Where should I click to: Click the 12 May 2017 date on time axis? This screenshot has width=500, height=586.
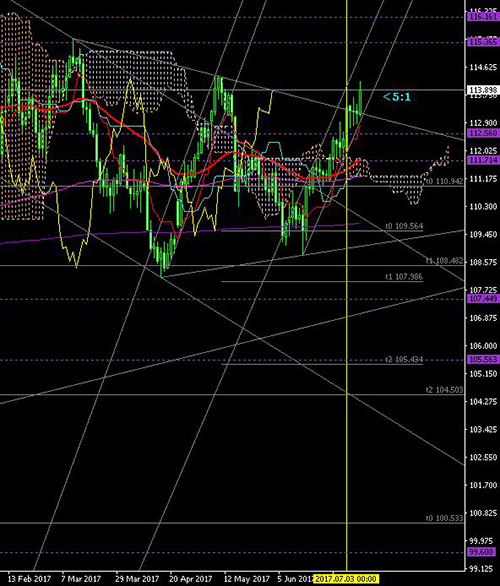coord(246,579)
